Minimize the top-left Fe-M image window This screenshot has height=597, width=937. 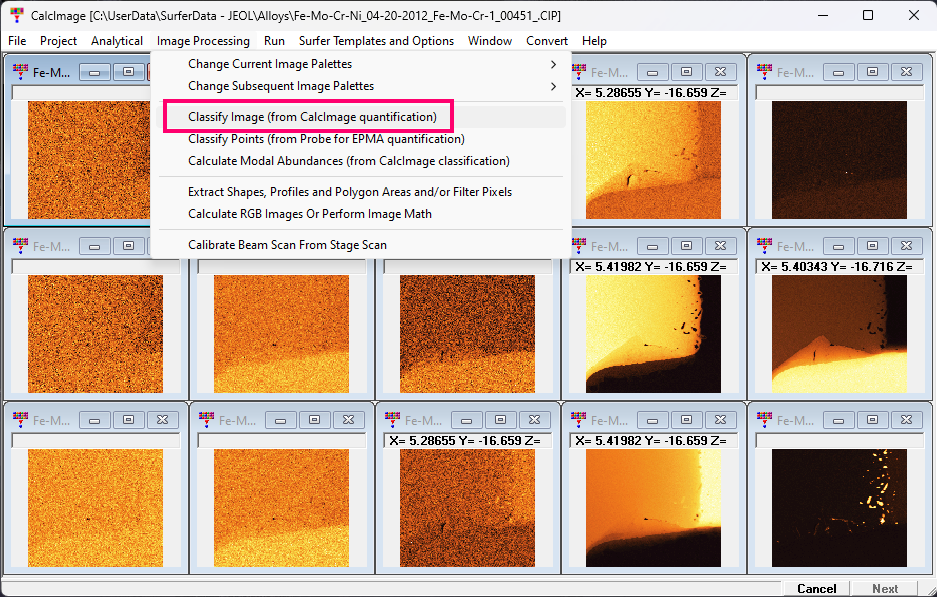pyautogui.click(x=94, y=72)
